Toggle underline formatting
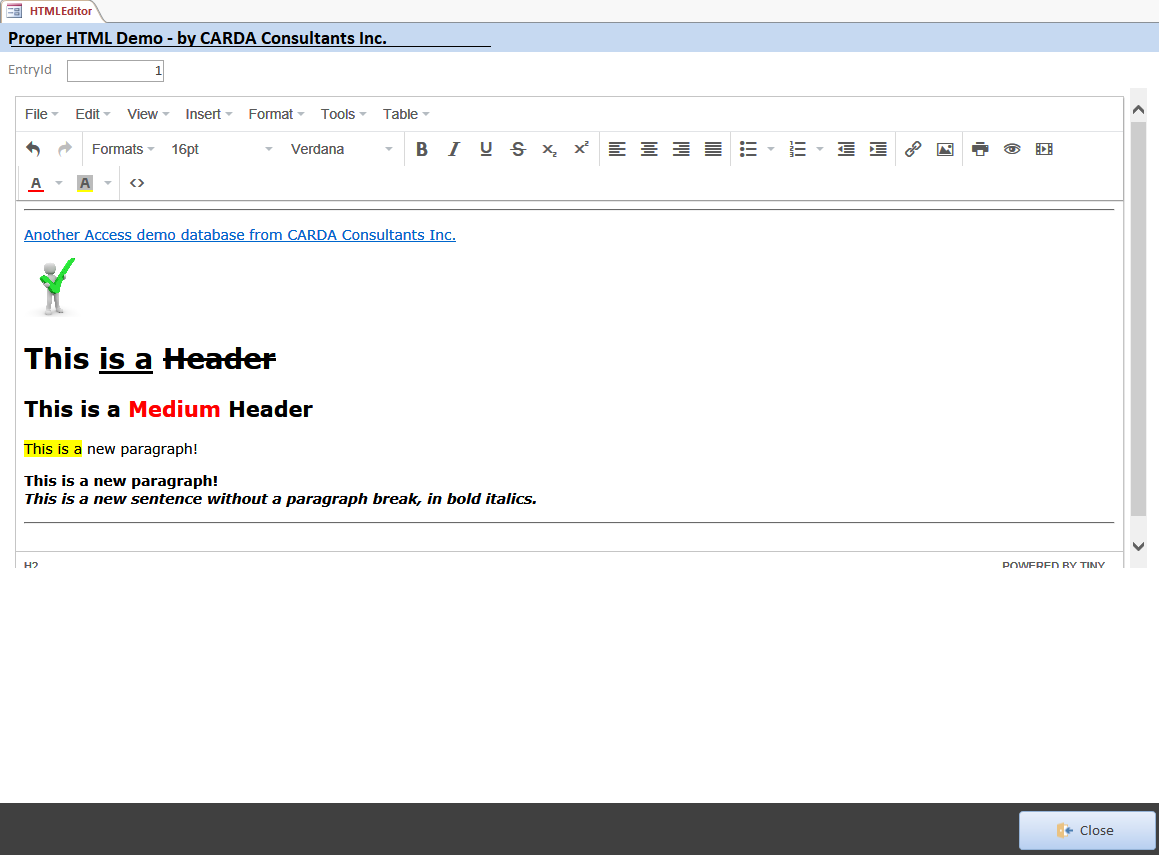The height and width of the screenshot is (855, 1159). (x=486, y=149)
